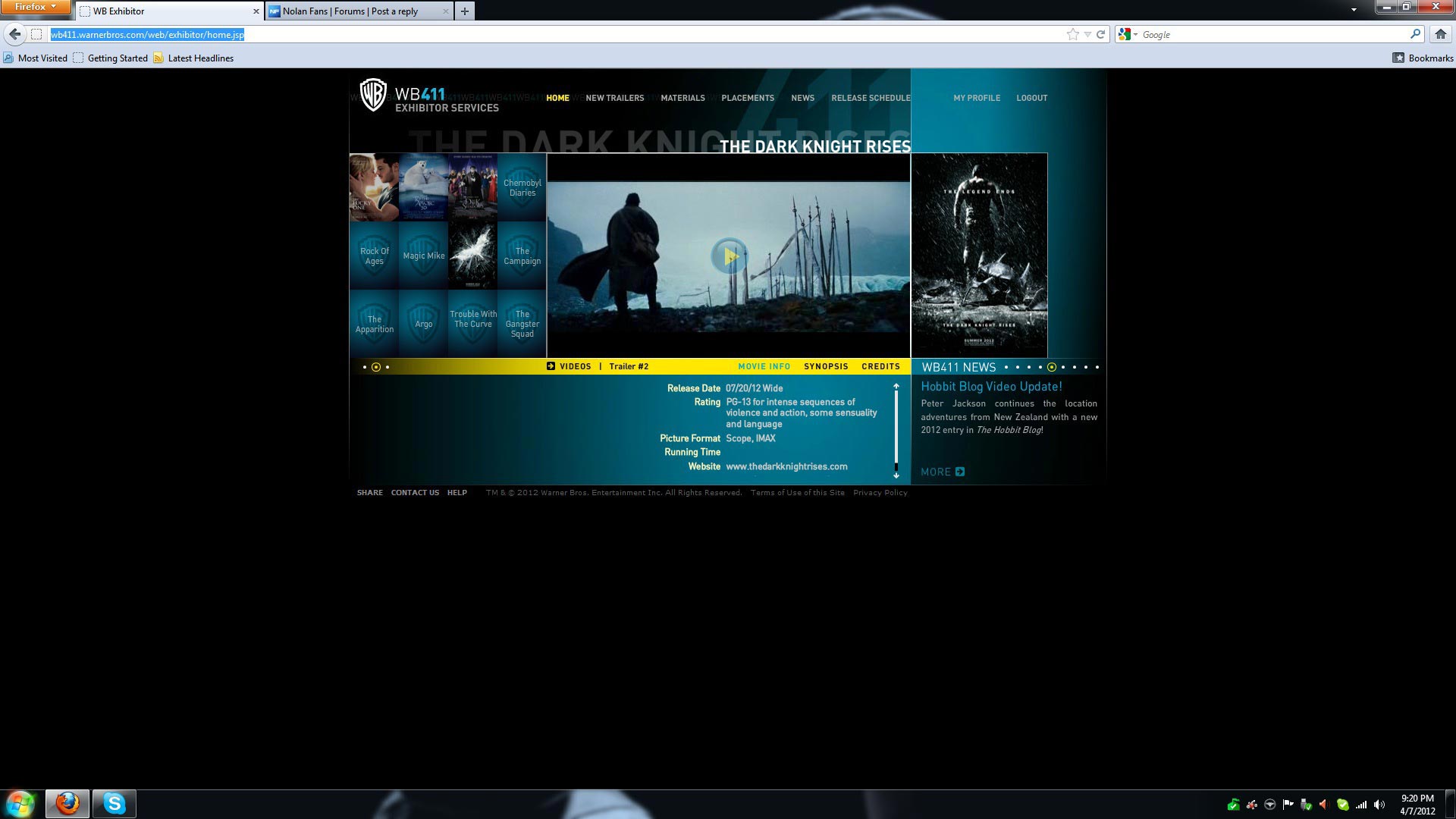Select the first dot in the movie grid pager
This screenshot has width=1456, height=819.
tap(365, 367)
